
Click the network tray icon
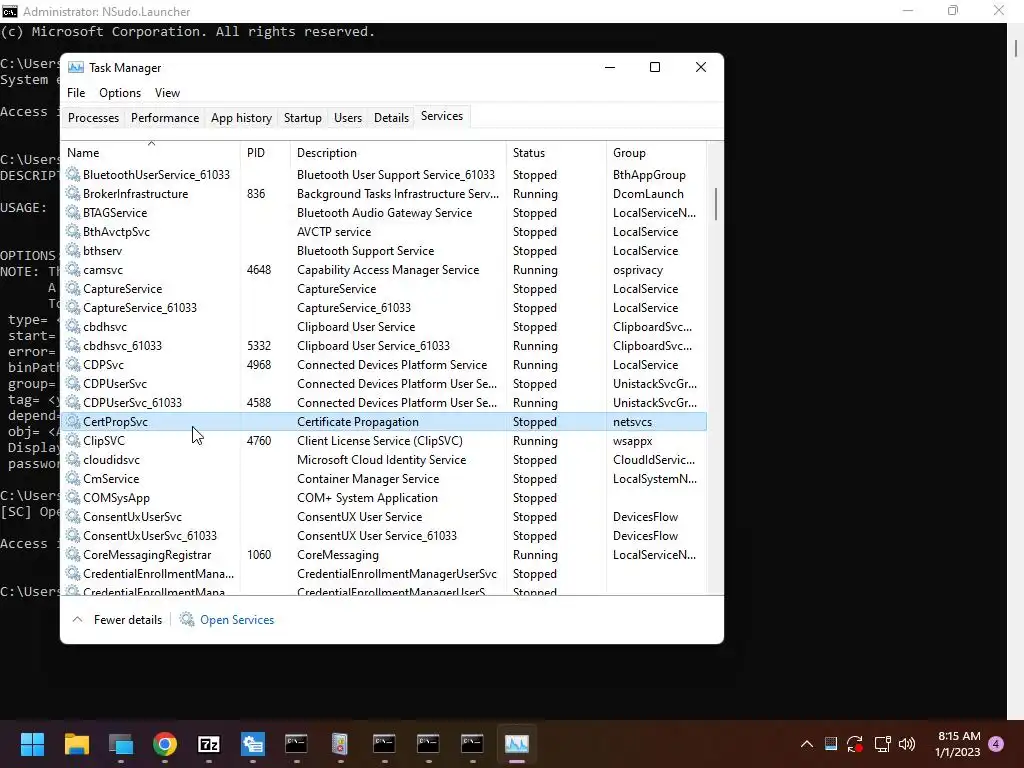[882, 744]
